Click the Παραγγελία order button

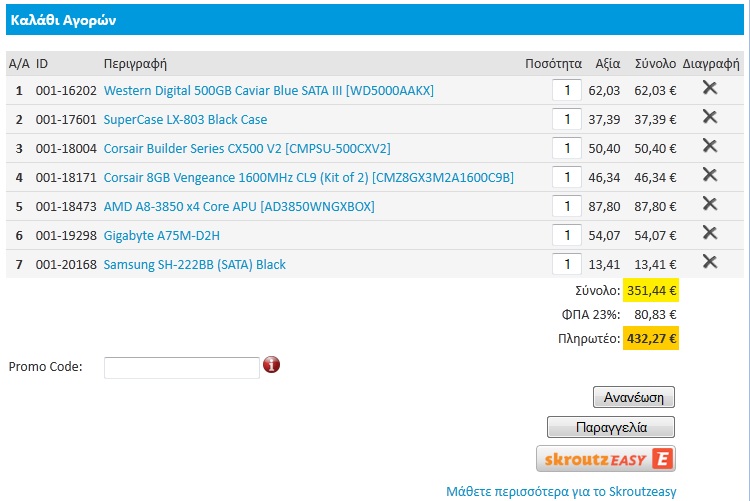pyautogui.click(x=611, y=427)
